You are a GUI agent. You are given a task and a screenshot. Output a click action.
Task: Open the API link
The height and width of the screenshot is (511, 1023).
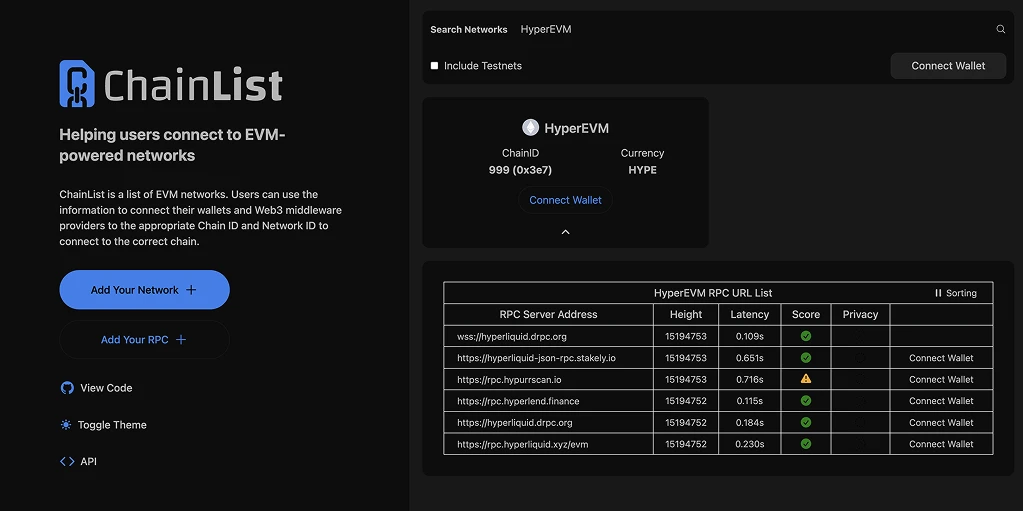point(78,461)
